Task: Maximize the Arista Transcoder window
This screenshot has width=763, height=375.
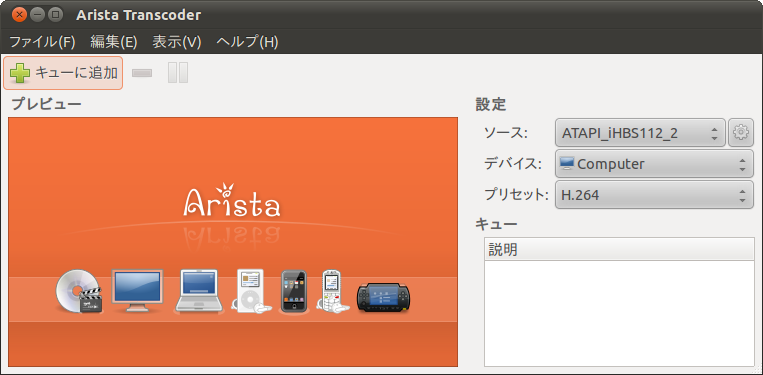Action: point(56,15)
